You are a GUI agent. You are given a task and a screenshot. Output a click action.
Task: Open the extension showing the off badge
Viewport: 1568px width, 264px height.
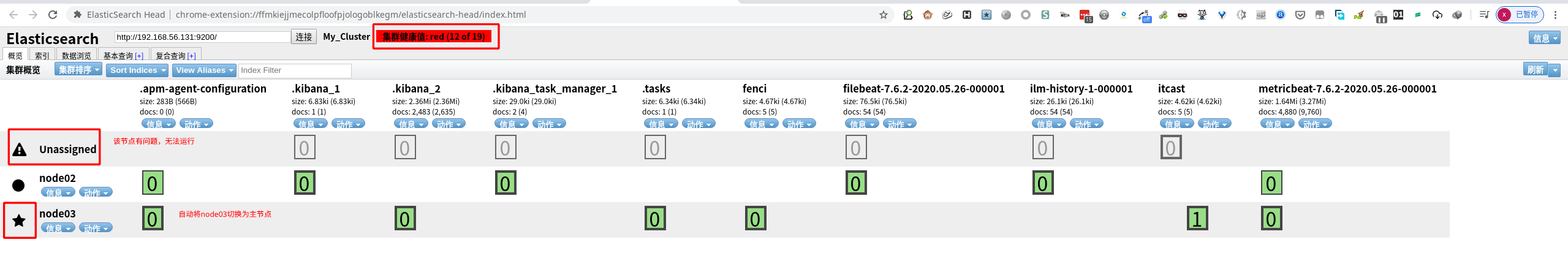coord(1144,16)
